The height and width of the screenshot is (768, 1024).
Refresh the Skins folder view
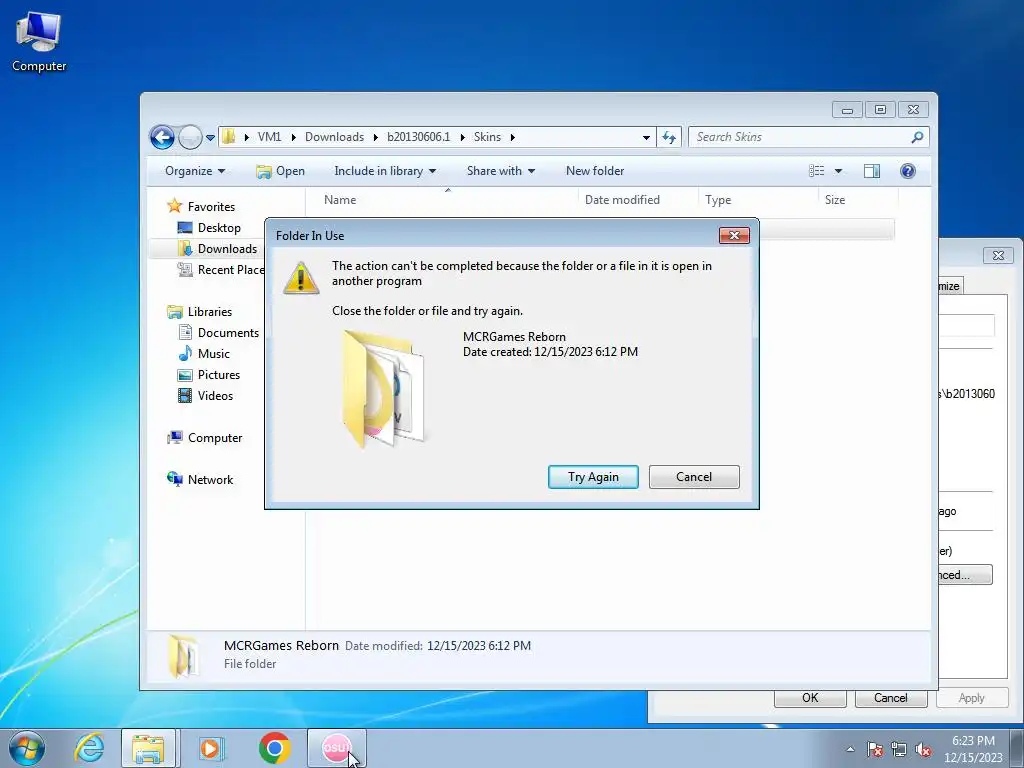pos(669,137)
